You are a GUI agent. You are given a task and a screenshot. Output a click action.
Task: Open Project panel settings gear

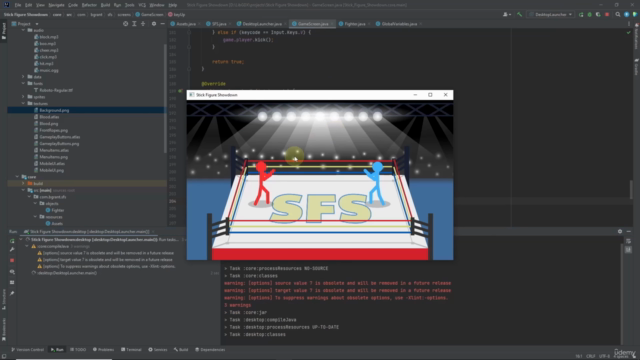154,24
